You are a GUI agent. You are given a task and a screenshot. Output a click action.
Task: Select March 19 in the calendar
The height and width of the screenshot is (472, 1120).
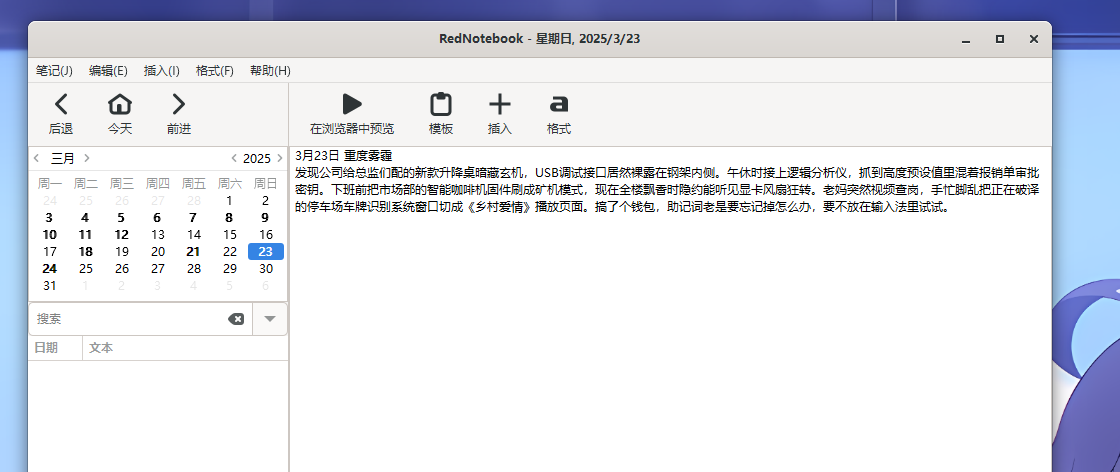[x=121, y=251]
